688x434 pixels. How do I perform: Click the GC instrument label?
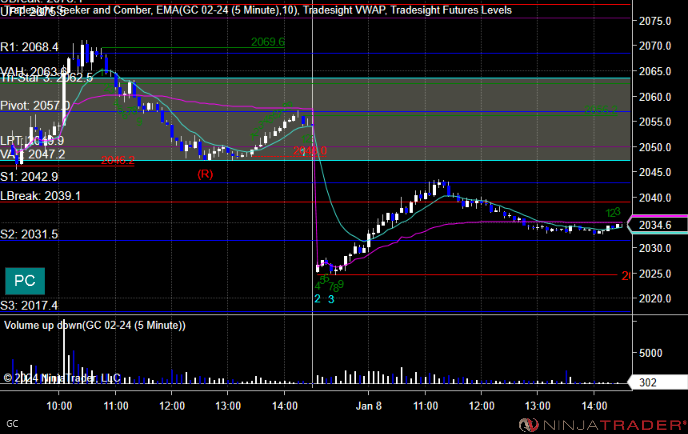[x=12, y=424]
